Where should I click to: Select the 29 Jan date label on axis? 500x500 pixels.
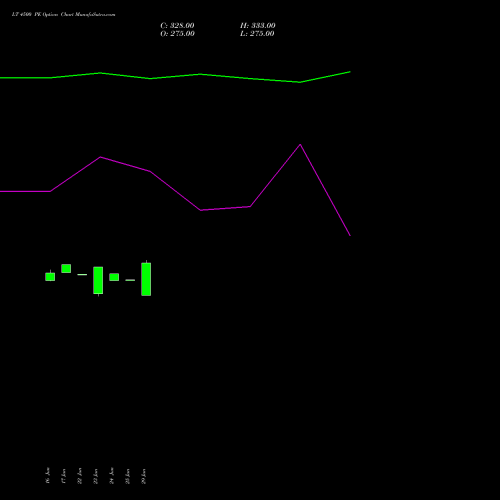(144, 476)
